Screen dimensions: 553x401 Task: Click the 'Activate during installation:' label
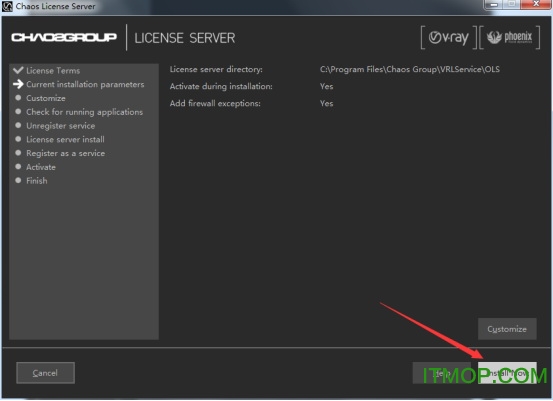click(x=221, y=86)
